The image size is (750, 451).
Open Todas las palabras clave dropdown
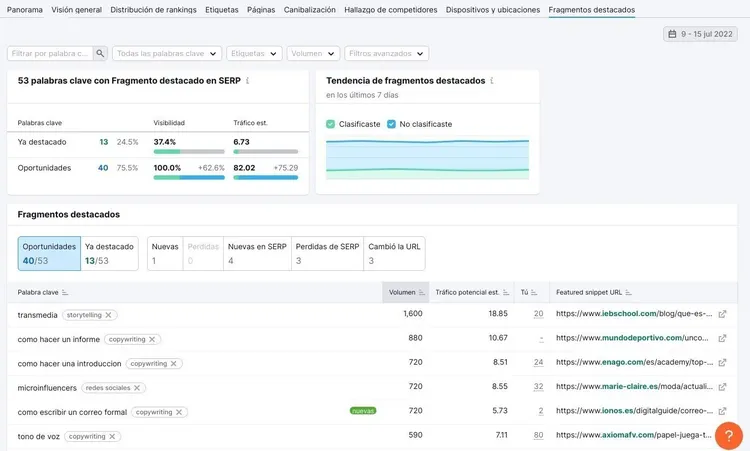pyautogui.click(x=167, y=54)
